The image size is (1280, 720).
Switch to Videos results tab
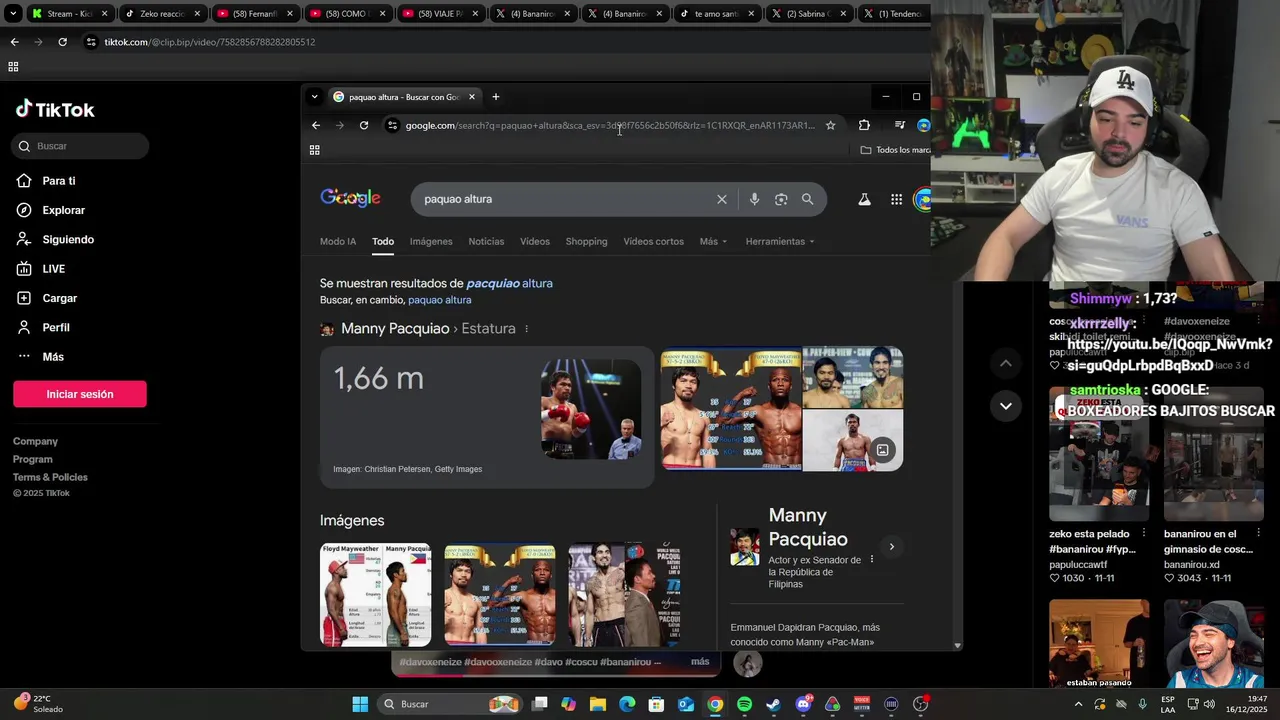(x=535, y=241)
